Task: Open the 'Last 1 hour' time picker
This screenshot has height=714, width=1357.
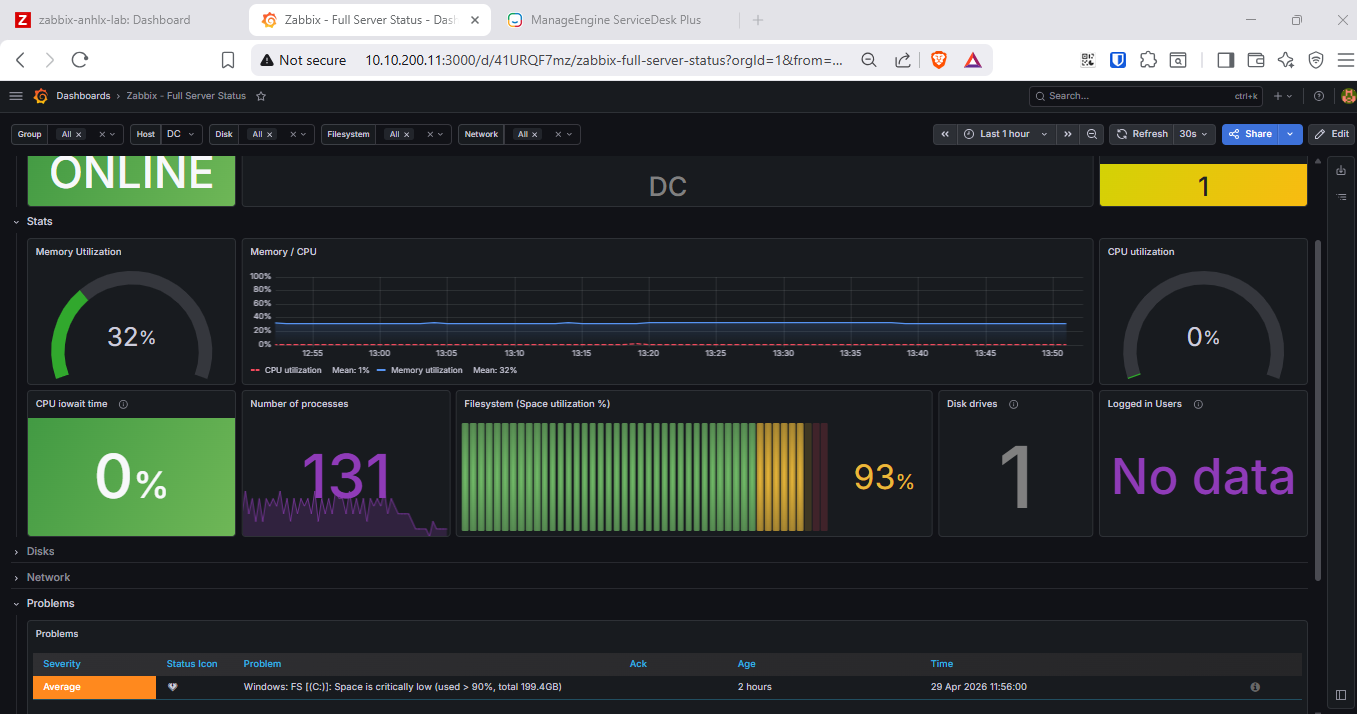Action: click(1006, 134)
